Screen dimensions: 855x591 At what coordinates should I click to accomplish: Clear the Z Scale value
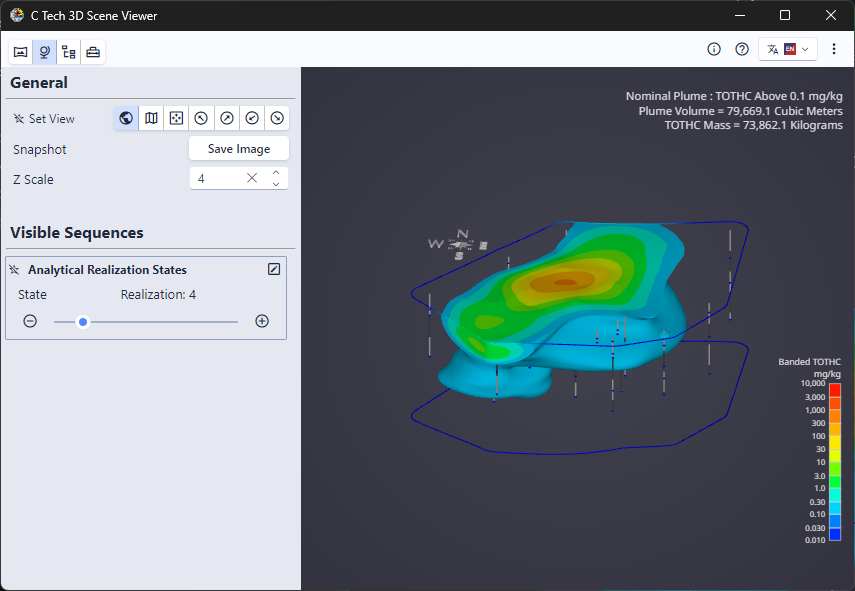tap(252, 179)
